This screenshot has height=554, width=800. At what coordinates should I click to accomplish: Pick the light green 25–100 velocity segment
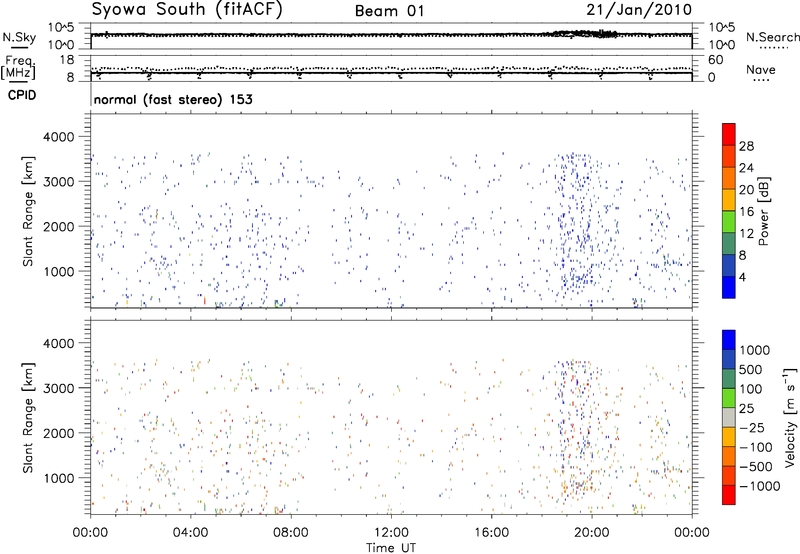tap(729, 398)
